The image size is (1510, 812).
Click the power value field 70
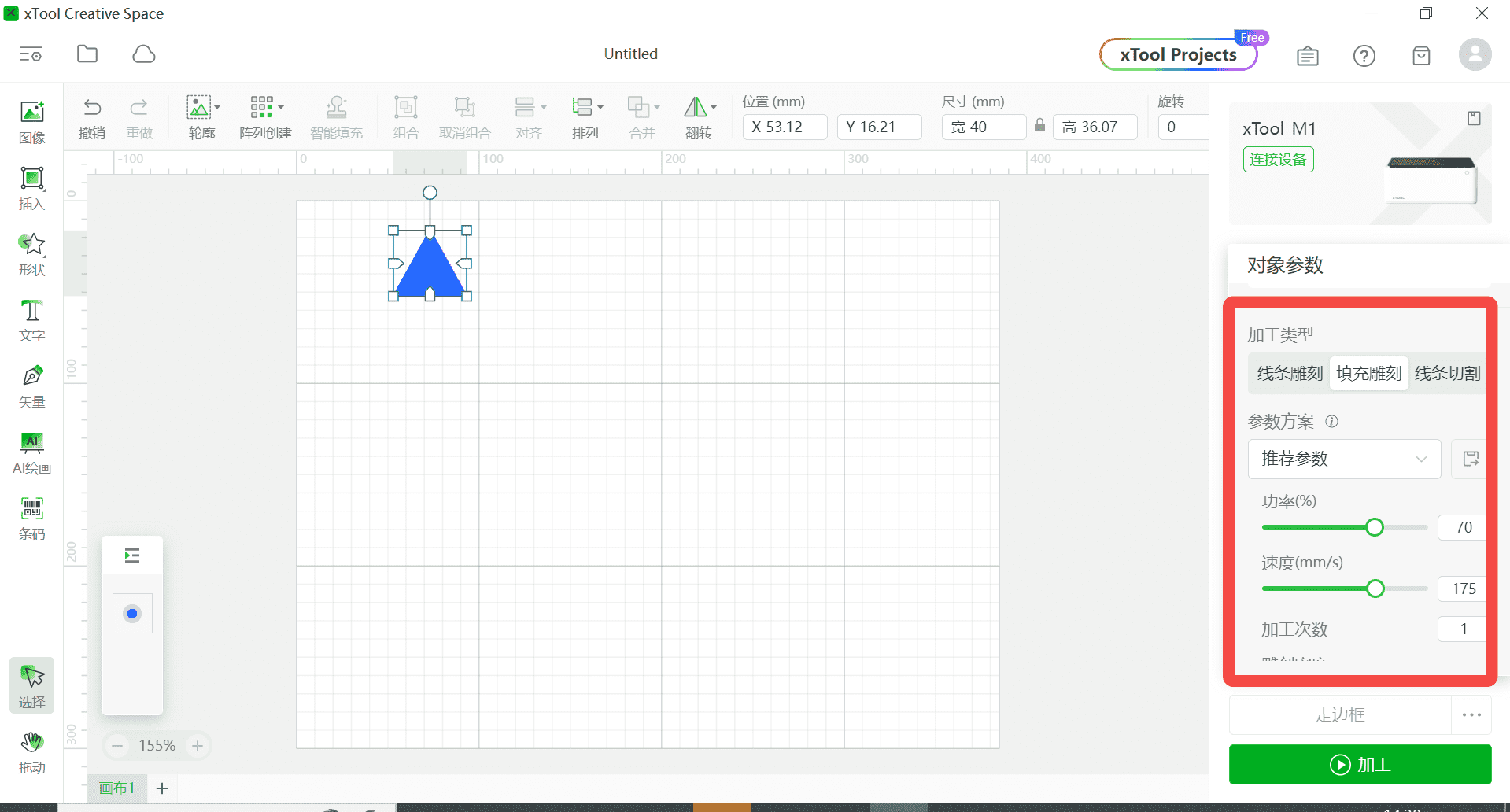click(x=1461, y=527)
